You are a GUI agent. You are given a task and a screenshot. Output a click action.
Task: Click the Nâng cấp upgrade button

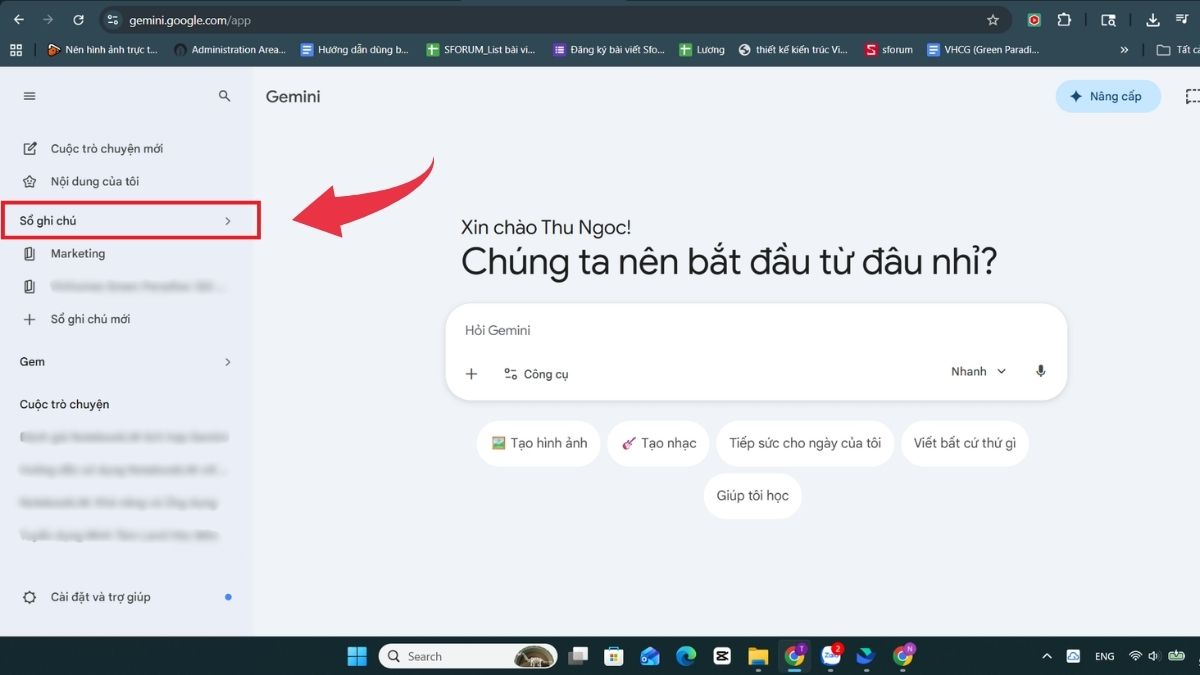click(x=1107, y=97)
